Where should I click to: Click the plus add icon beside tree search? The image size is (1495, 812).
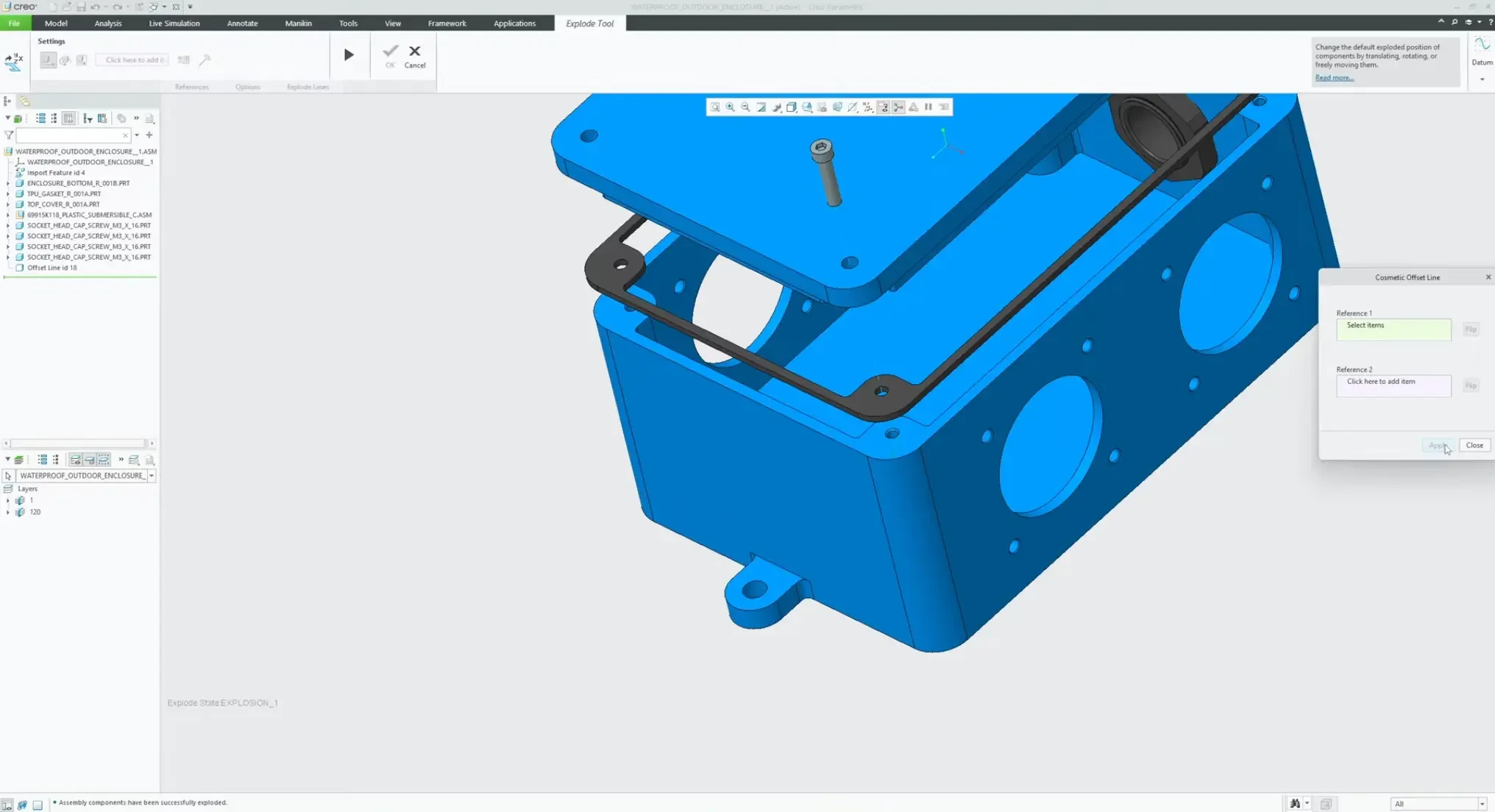tap(149, 135)
